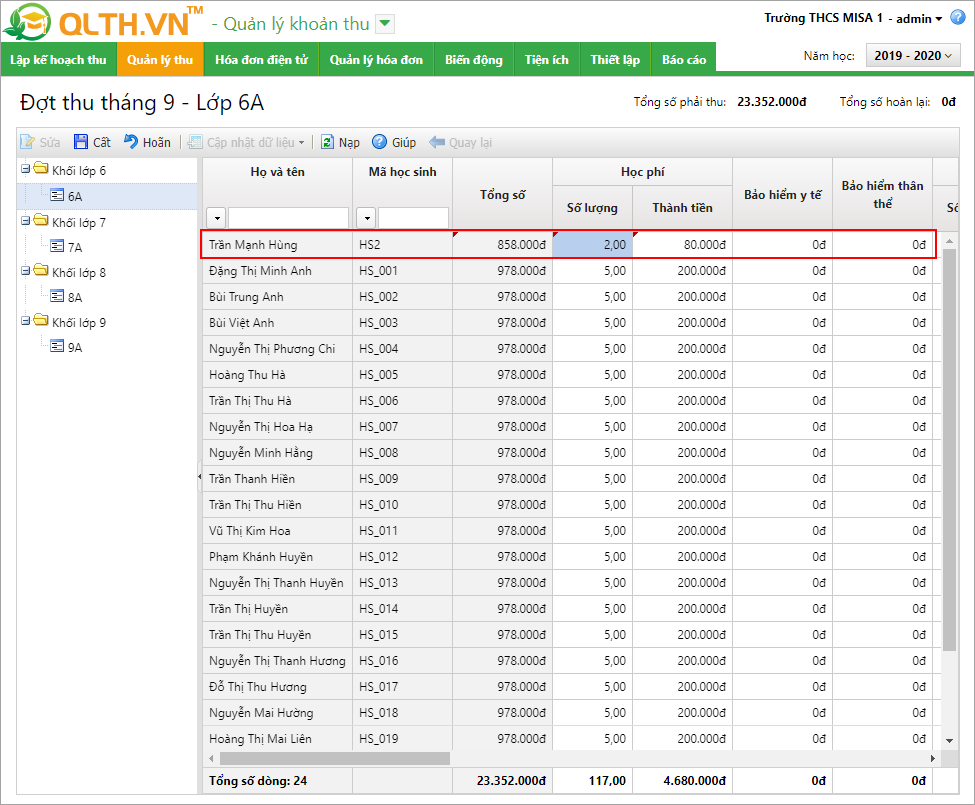
Task: Open the Quản lý khoản thu module dropdown
Action: coord(386,24)
